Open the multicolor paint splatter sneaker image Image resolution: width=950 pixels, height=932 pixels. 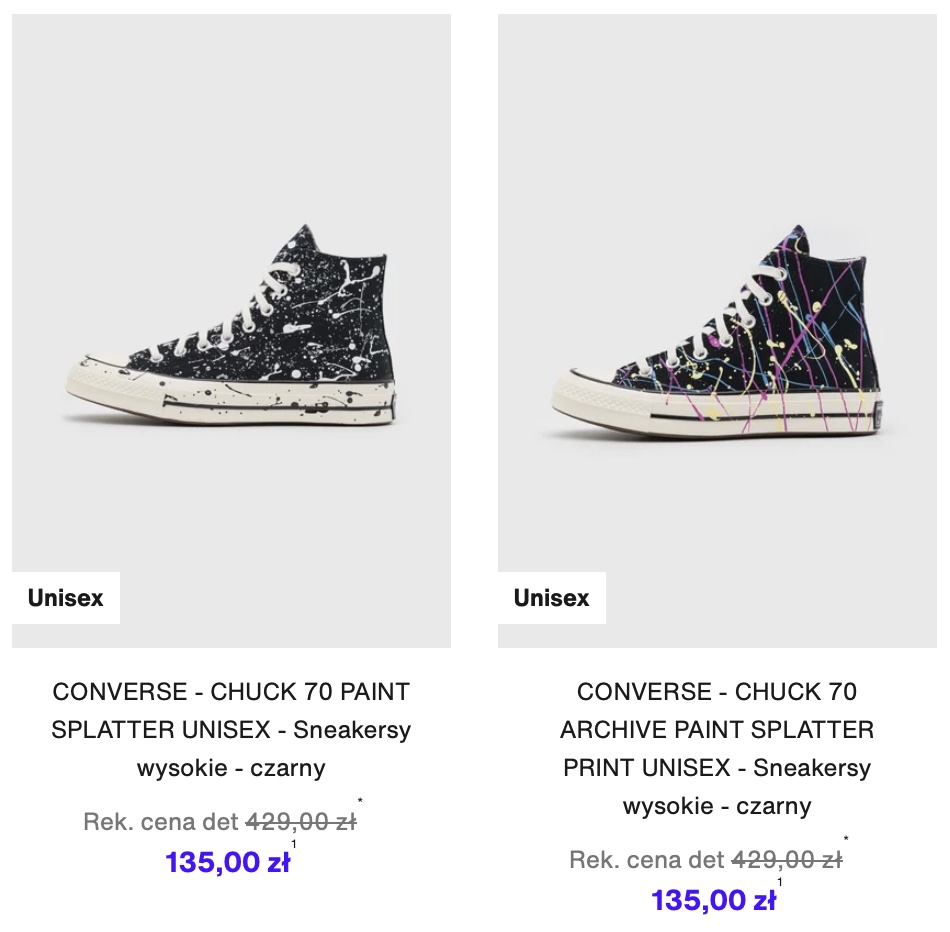tap(717, 330)
